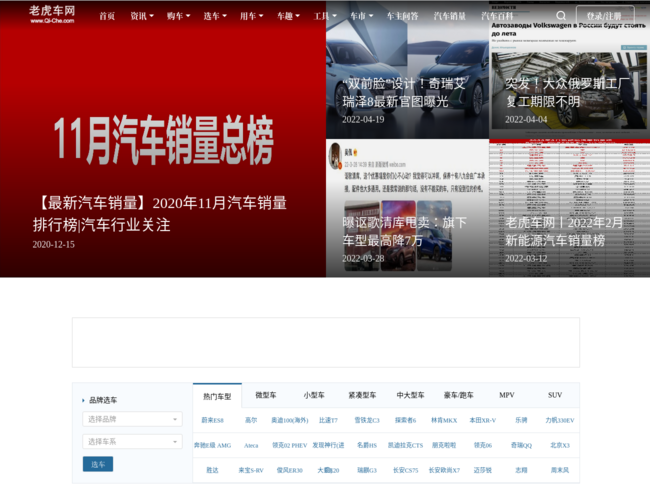The width and height of the screenshot is (650, 500).
Task: Switch to the 微型车 tab
Action: [x=266, y=395]
